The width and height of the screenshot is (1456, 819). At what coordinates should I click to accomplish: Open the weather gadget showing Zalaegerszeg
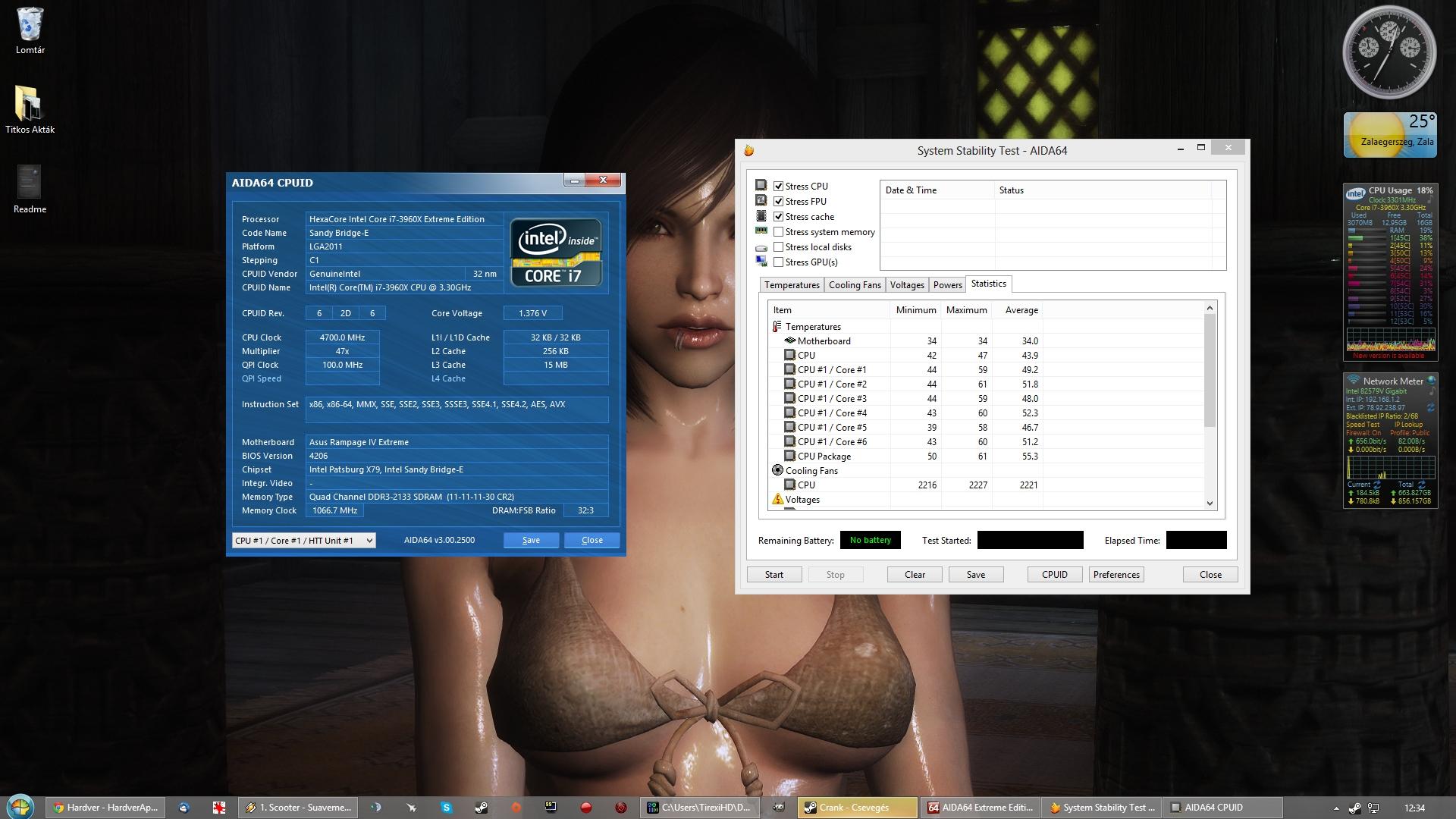(x=1390, y=135)
